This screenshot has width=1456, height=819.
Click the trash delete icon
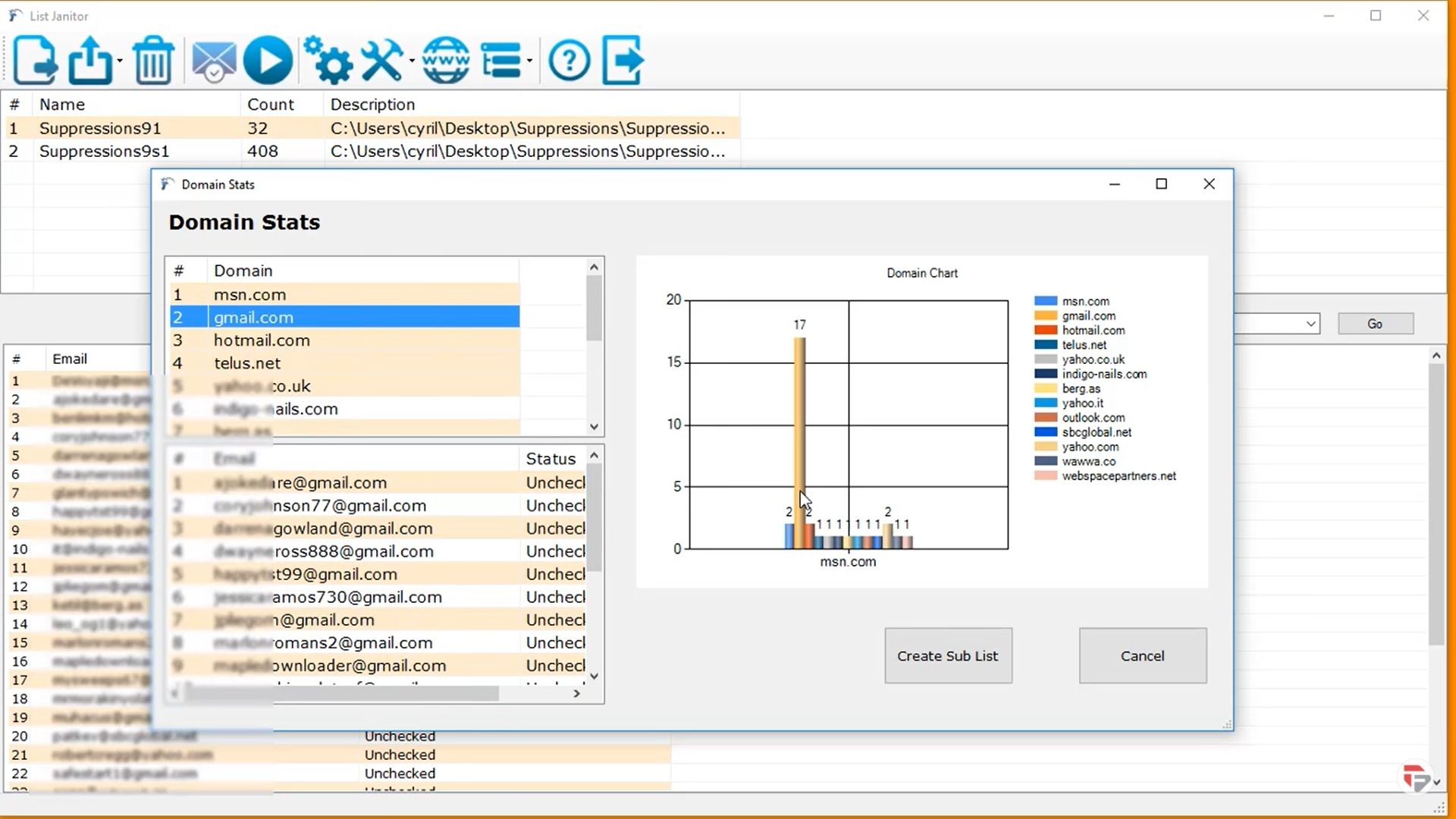click(153, 60)
